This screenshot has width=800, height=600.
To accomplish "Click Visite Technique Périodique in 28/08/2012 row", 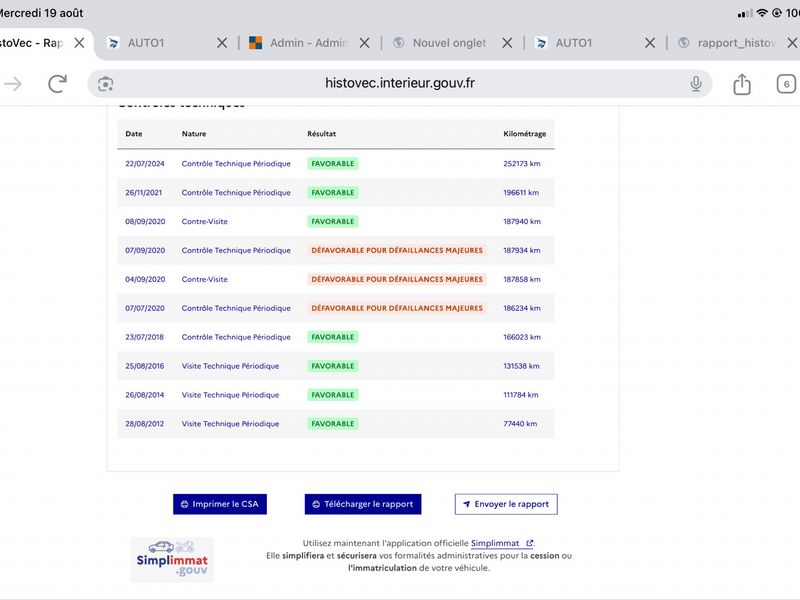I will tap(230, 424).
